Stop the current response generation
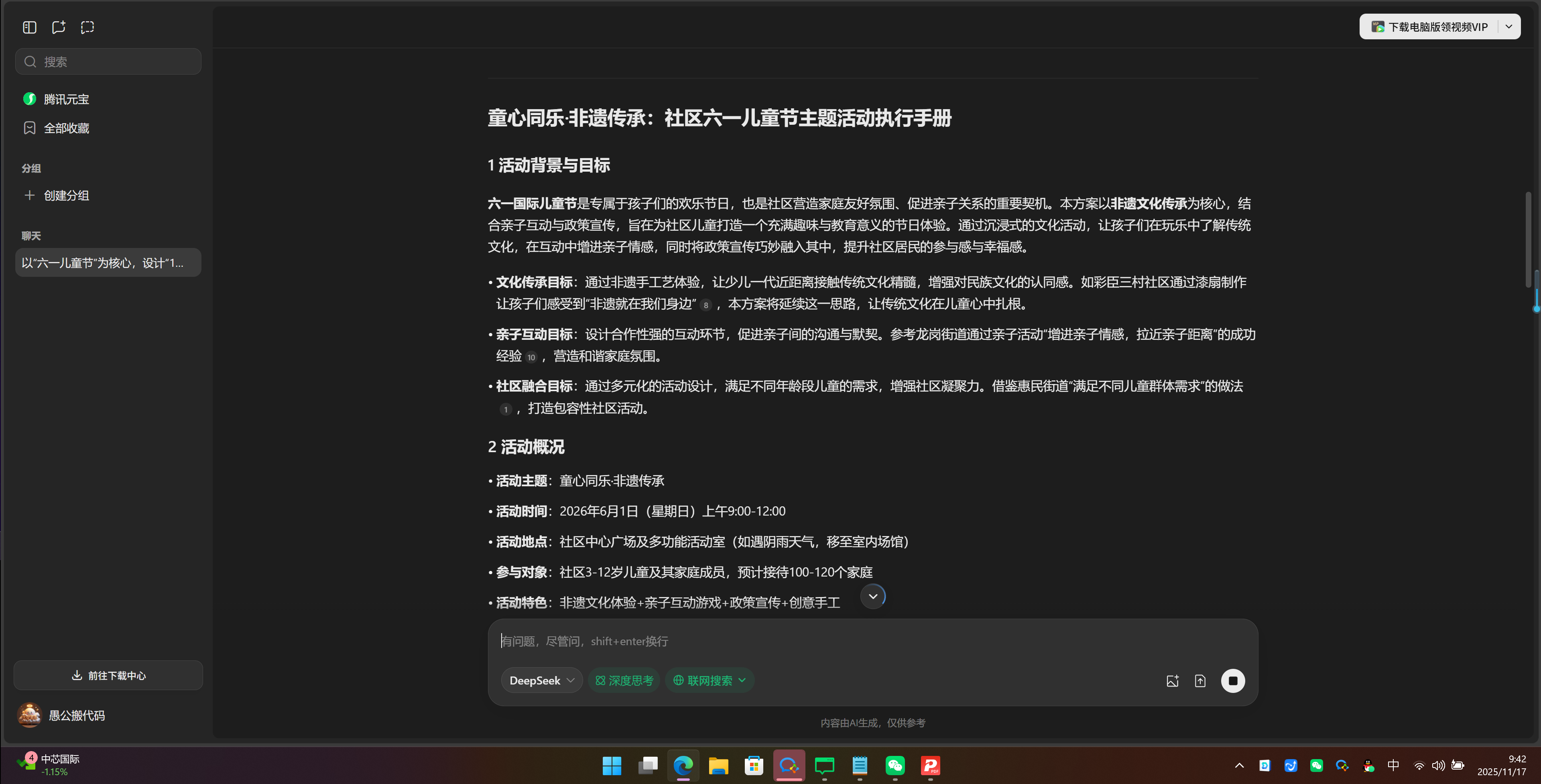This screenshot has width=1541, height=784. 1233,680
